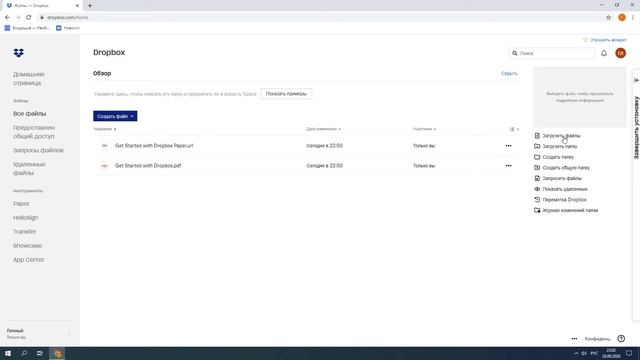Click the search magnifier icon
Viewport: 640px width, 360px height.
click(x=515, y=53)
